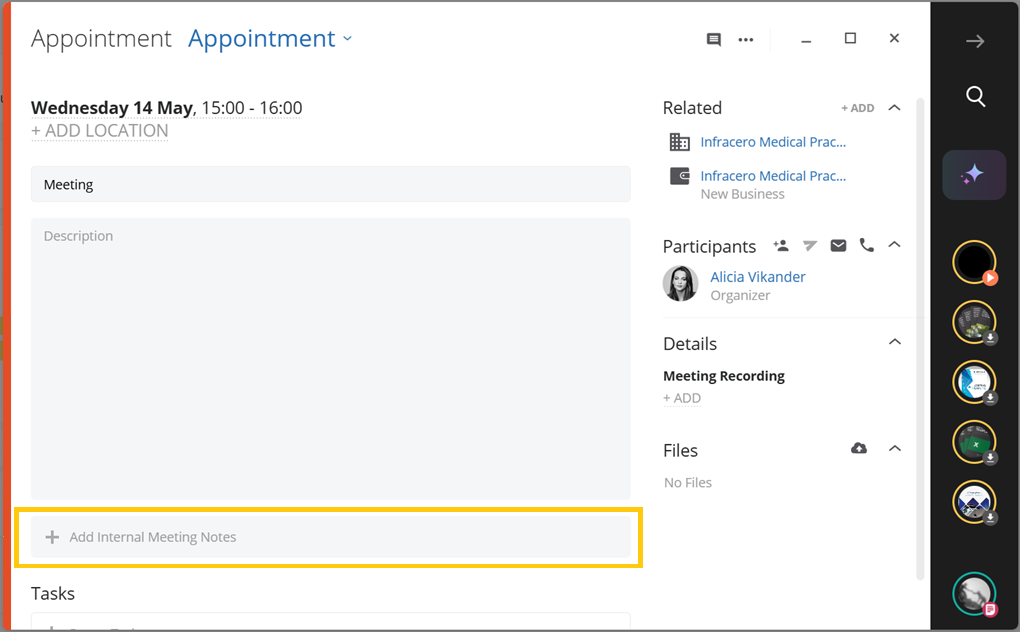
Task: Click the sparkle assistant icon in the sidebar
Action: coord(974,174)
